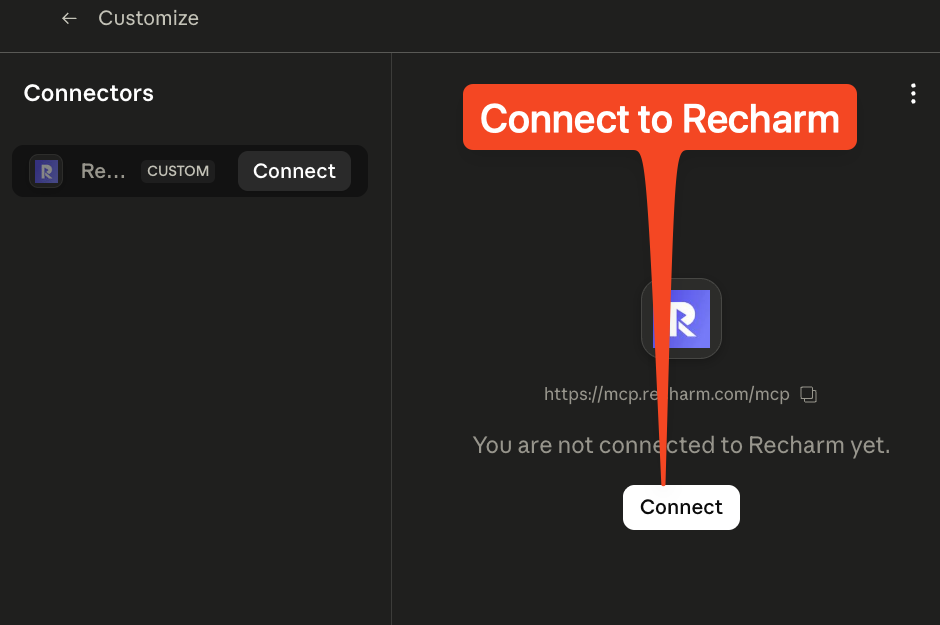Click 'You are not connected to Recharm yet.' text

click(681, 445)
